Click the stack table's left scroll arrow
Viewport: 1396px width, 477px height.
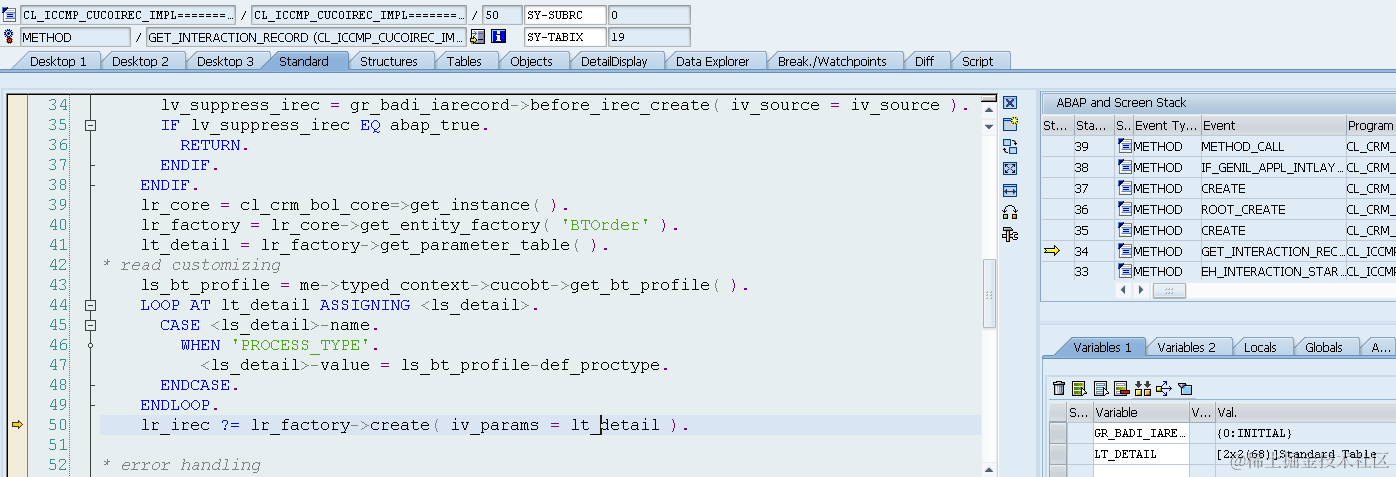point(1124,290)
